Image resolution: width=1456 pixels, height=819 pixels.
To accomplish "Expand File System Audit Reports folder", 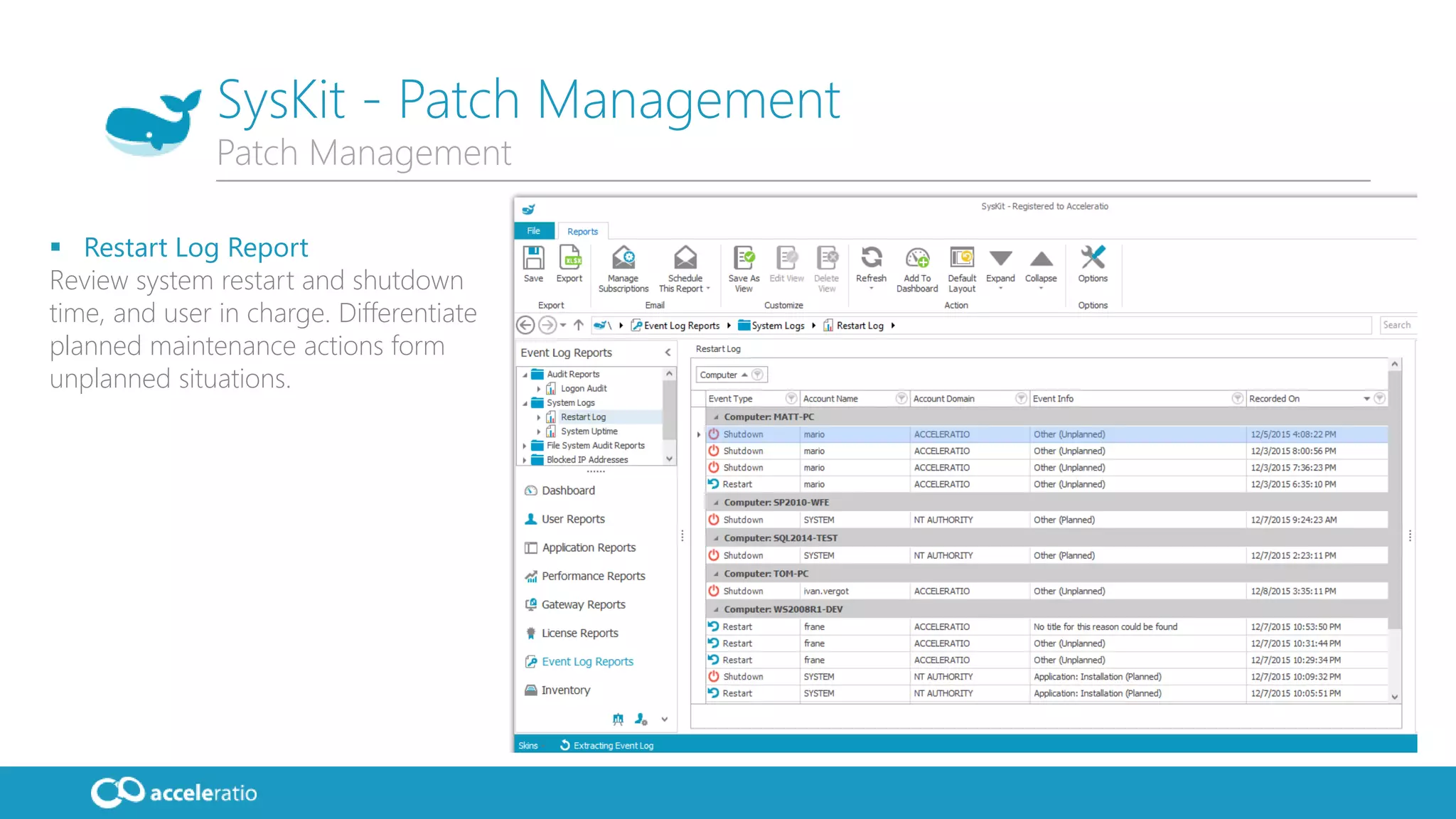I will pyautogui.click(x=525, y=446).
